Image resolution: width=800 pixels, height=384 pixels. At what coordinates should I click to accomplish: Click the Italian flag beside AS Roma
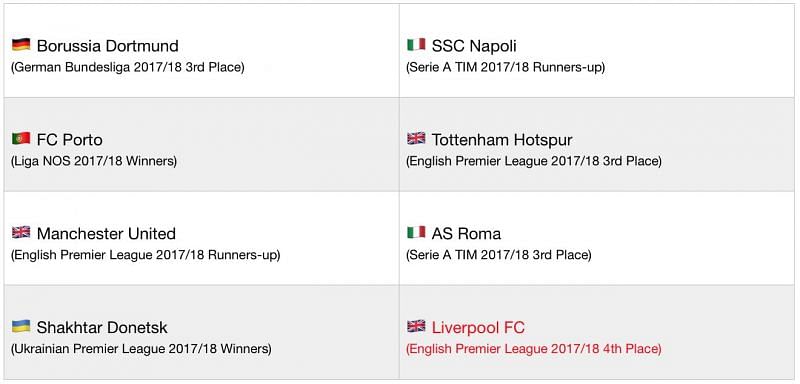[x=416, y=233]
